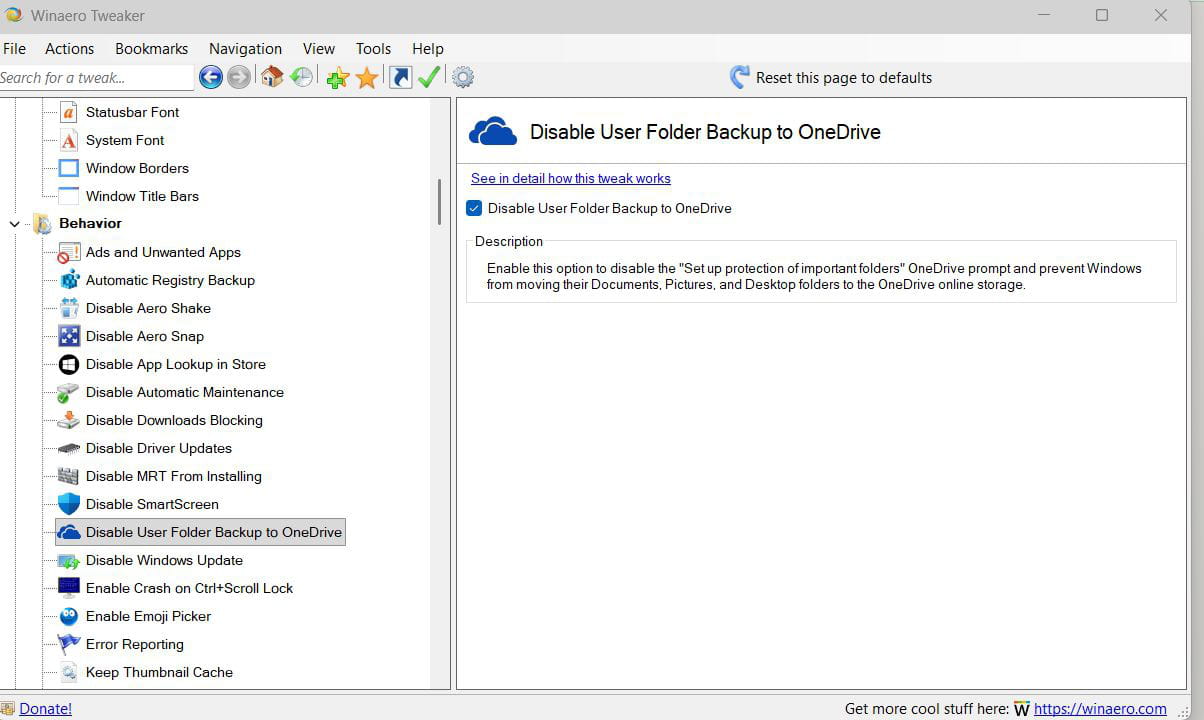This screenshot has height=720, width=1204.
Task: Open bookmarks with the orange star icon
Action: (x=367, y=77)
